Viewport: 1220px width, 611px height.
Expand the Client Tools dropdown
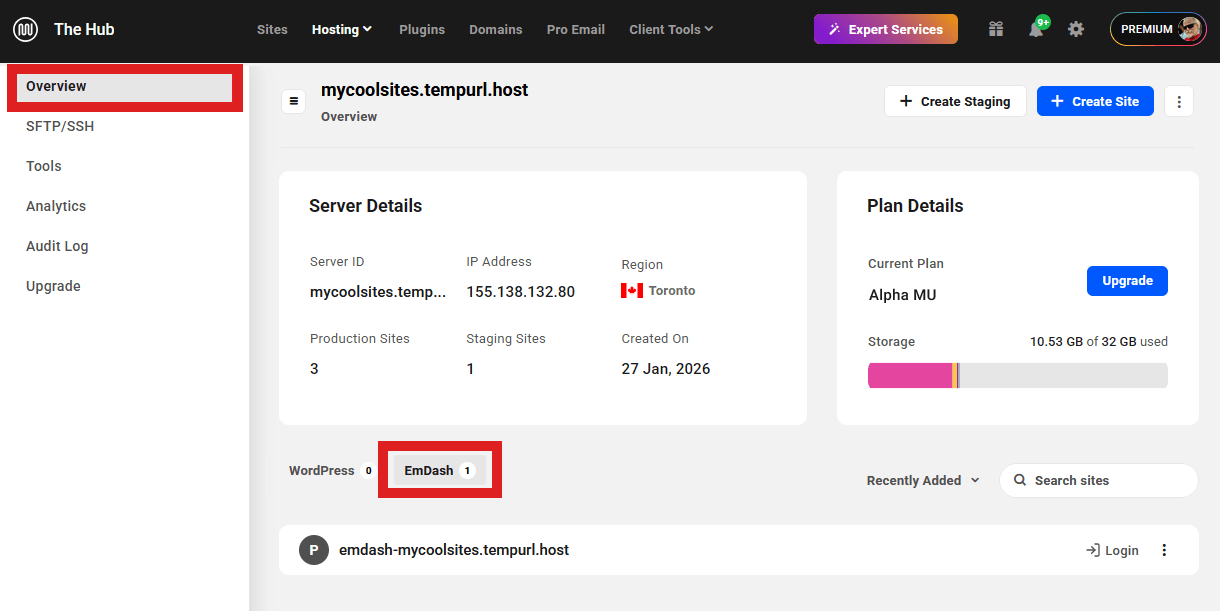[x=671, y=29]
